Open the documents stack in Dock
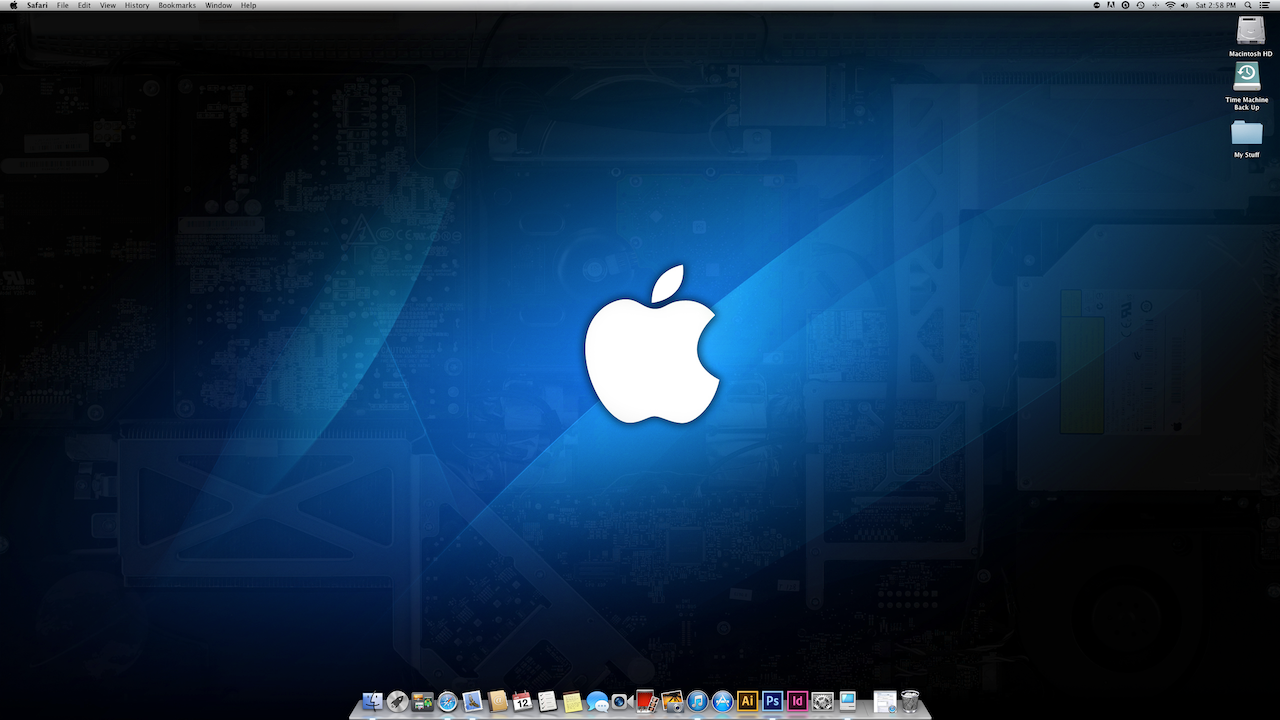This screenshot has width=1280, height=720. pos(885,701)
